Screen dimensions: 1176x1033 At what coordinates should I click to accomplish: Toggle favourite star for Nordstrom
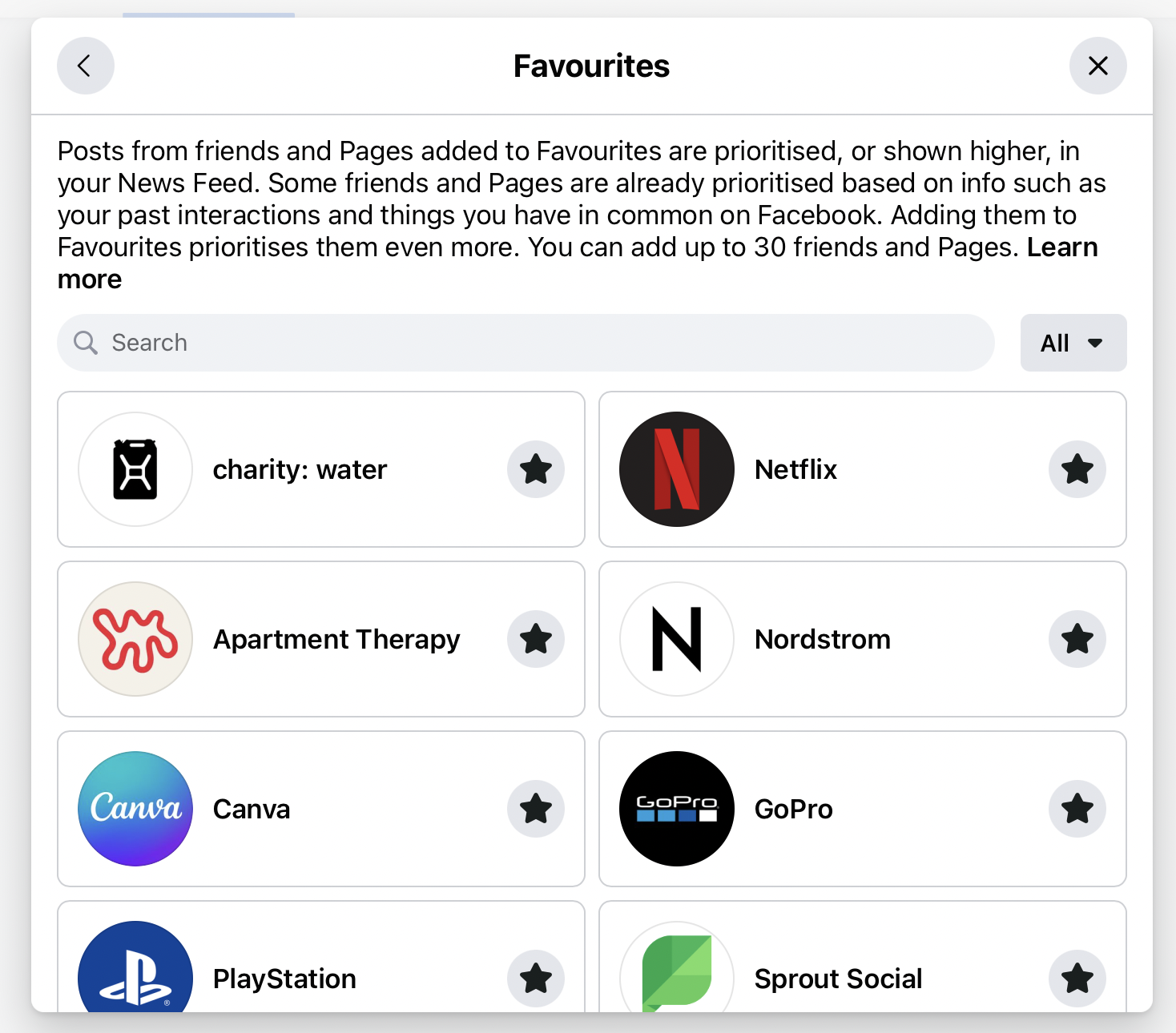coord(1077,639)
